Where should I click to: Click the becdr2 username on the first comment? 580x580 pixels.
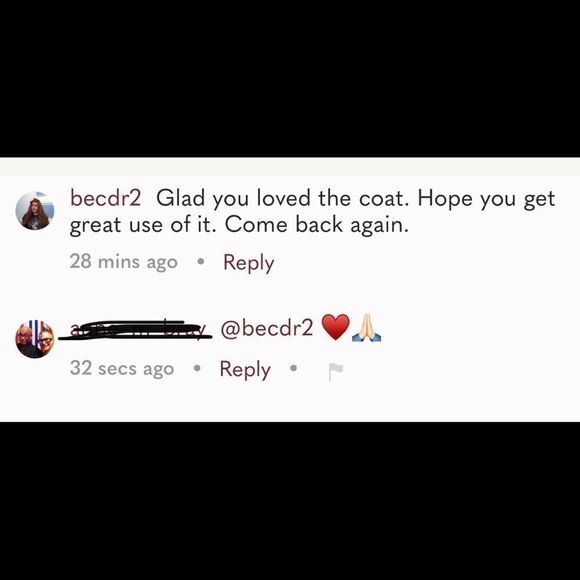tap(105, 198)
